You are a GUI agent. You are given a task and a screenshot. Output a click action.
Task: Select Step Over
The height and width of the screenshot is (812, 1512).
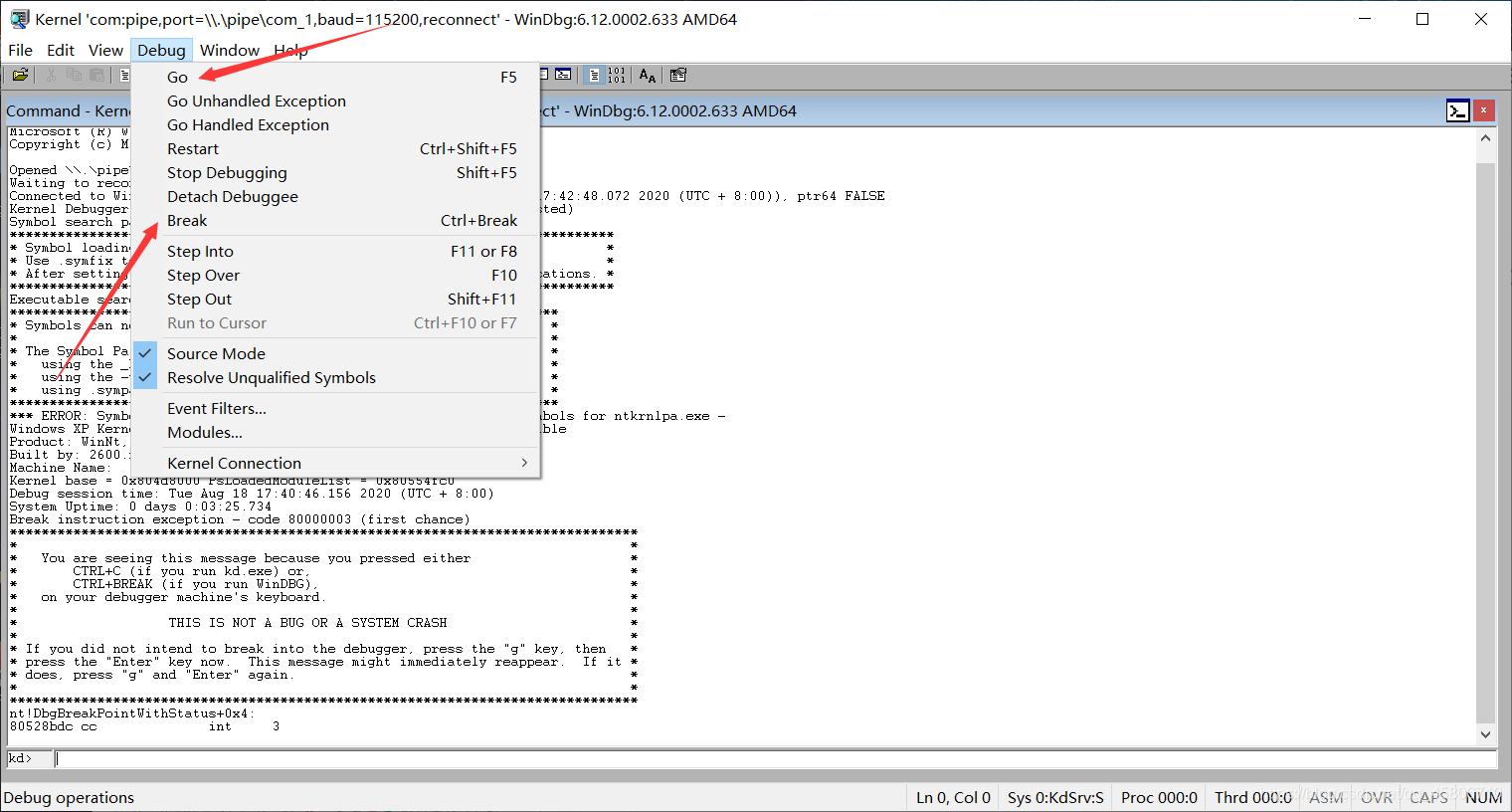pos(335,275)
